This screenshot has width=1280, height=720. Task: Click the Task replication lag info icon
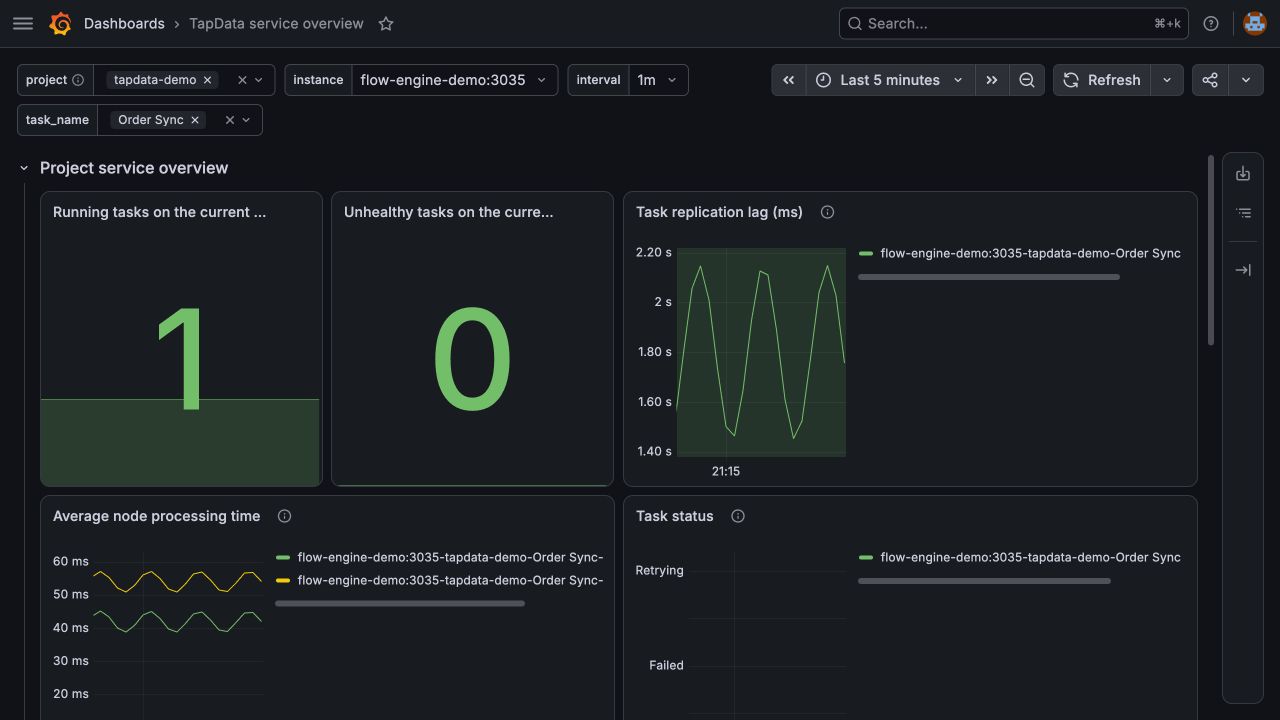point(827,212)
